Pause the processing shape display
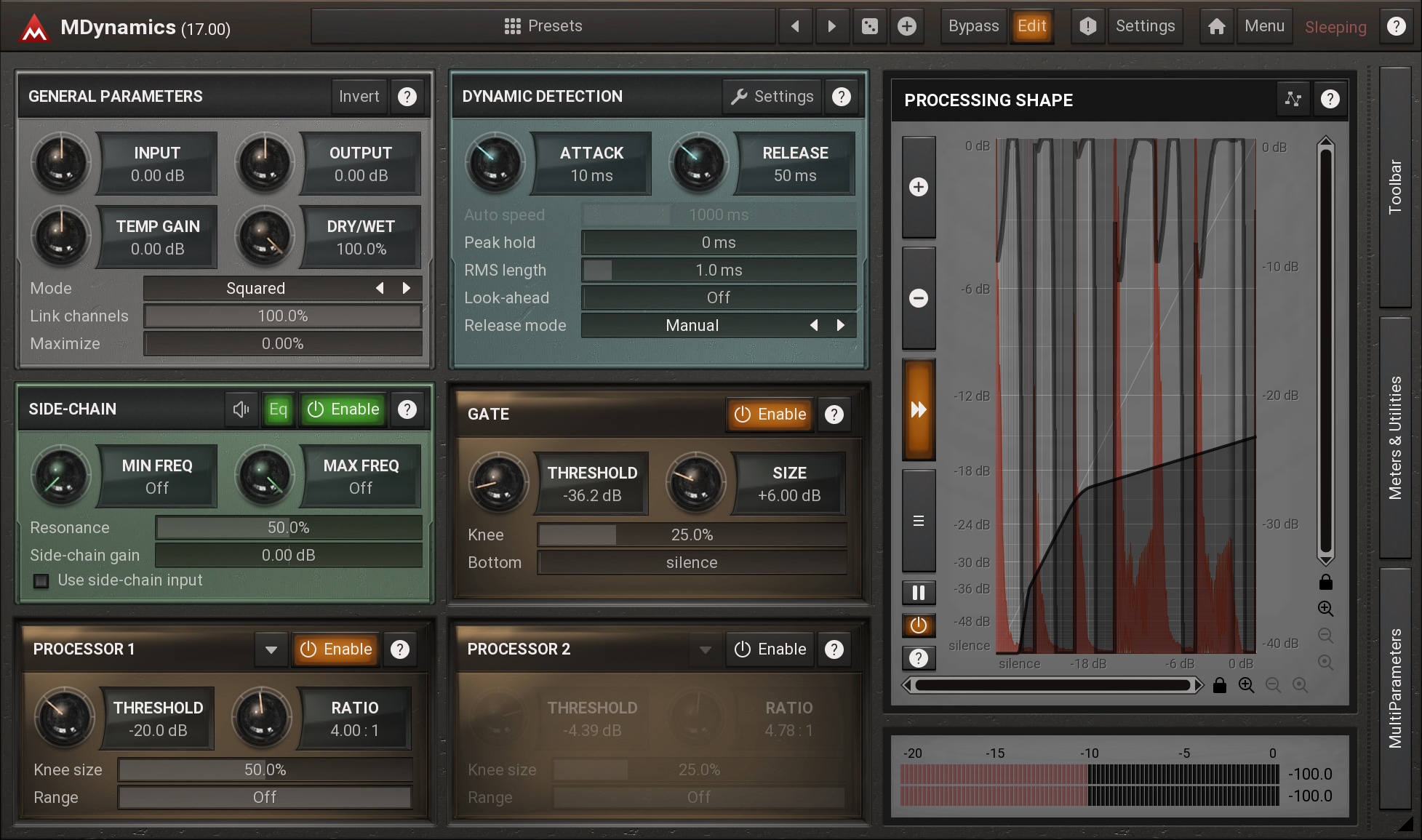This screenshot has width=1422, height=840. click(x=919, y=593)
